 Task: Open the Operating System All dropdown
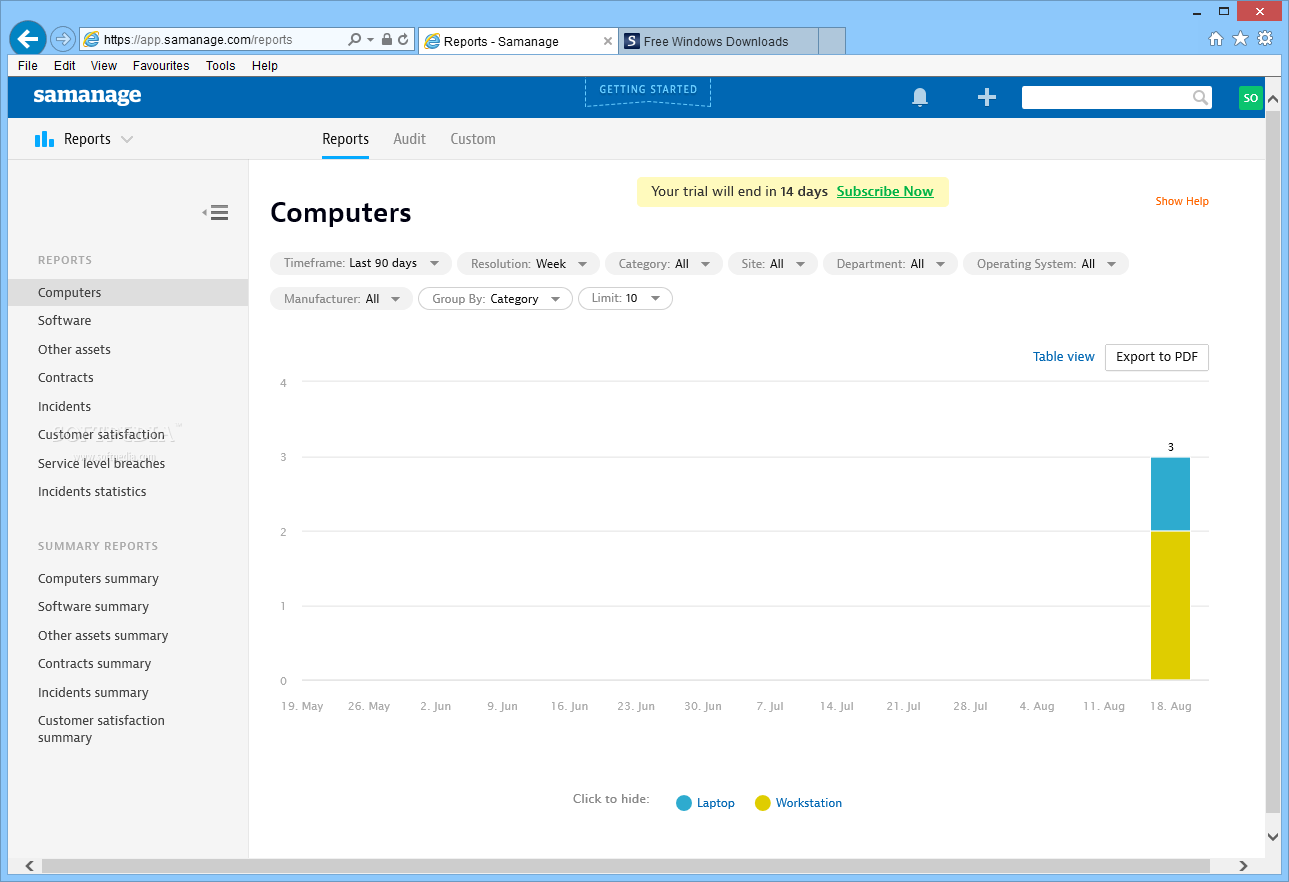[x=1046, y=264]
